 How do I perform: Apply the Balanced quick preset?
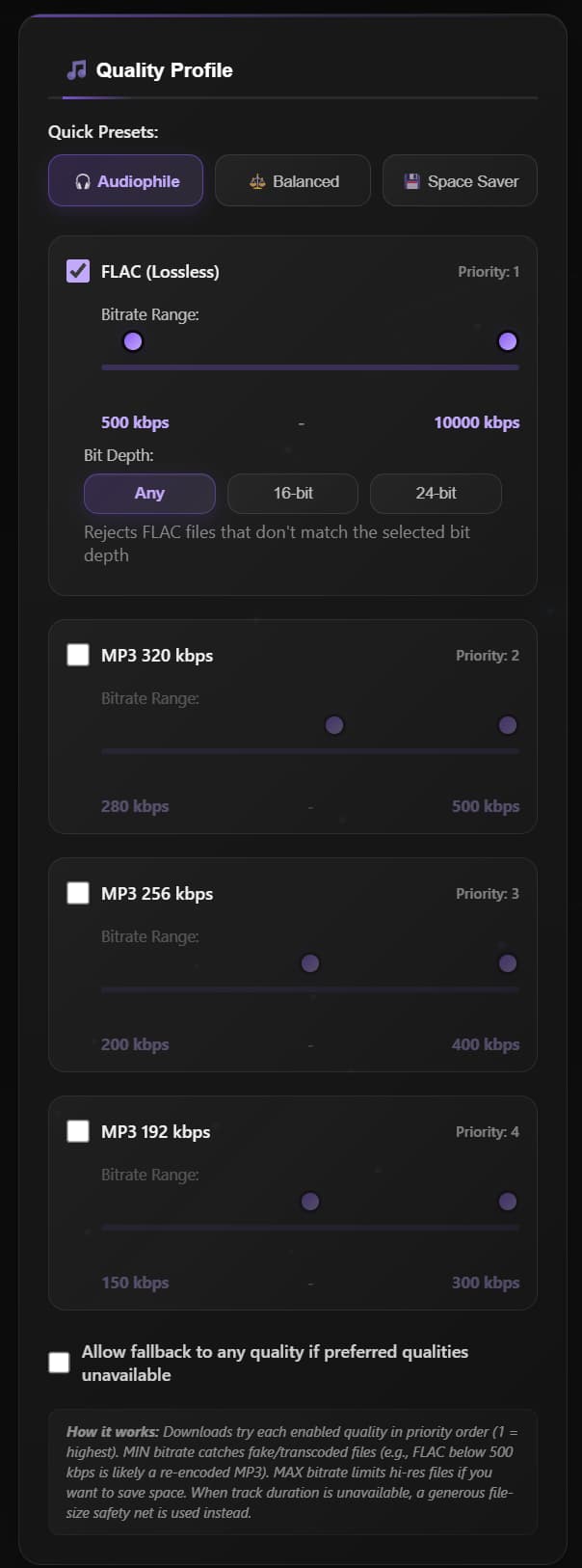point(293,181)
